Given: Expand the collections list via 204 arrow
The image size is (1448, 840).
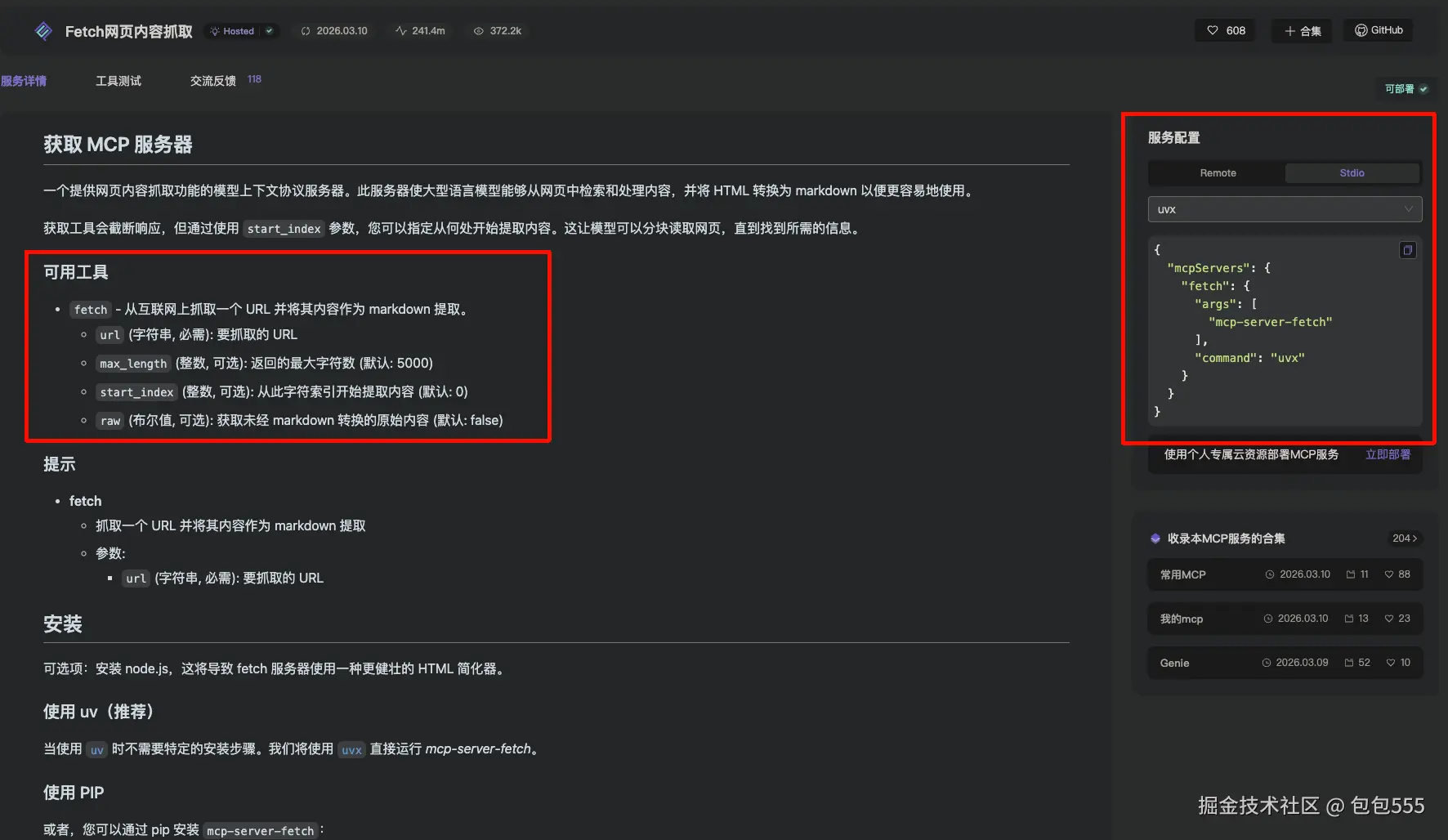Looking at the screenshot, I should click(1405, 538).
